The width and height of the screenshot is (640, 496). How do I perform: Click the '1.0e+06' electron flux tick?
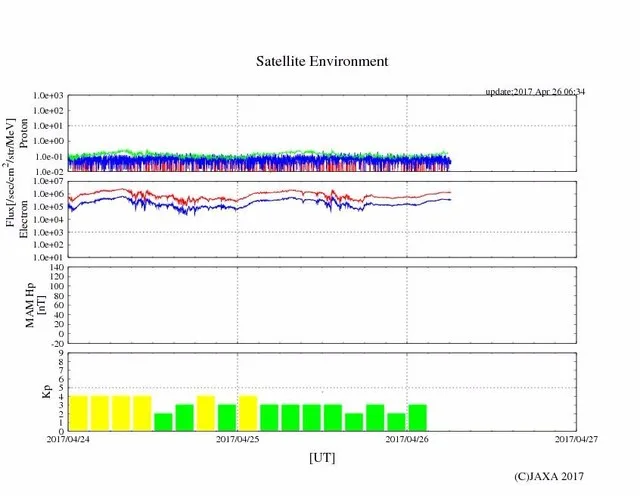(x=49, y=194)
